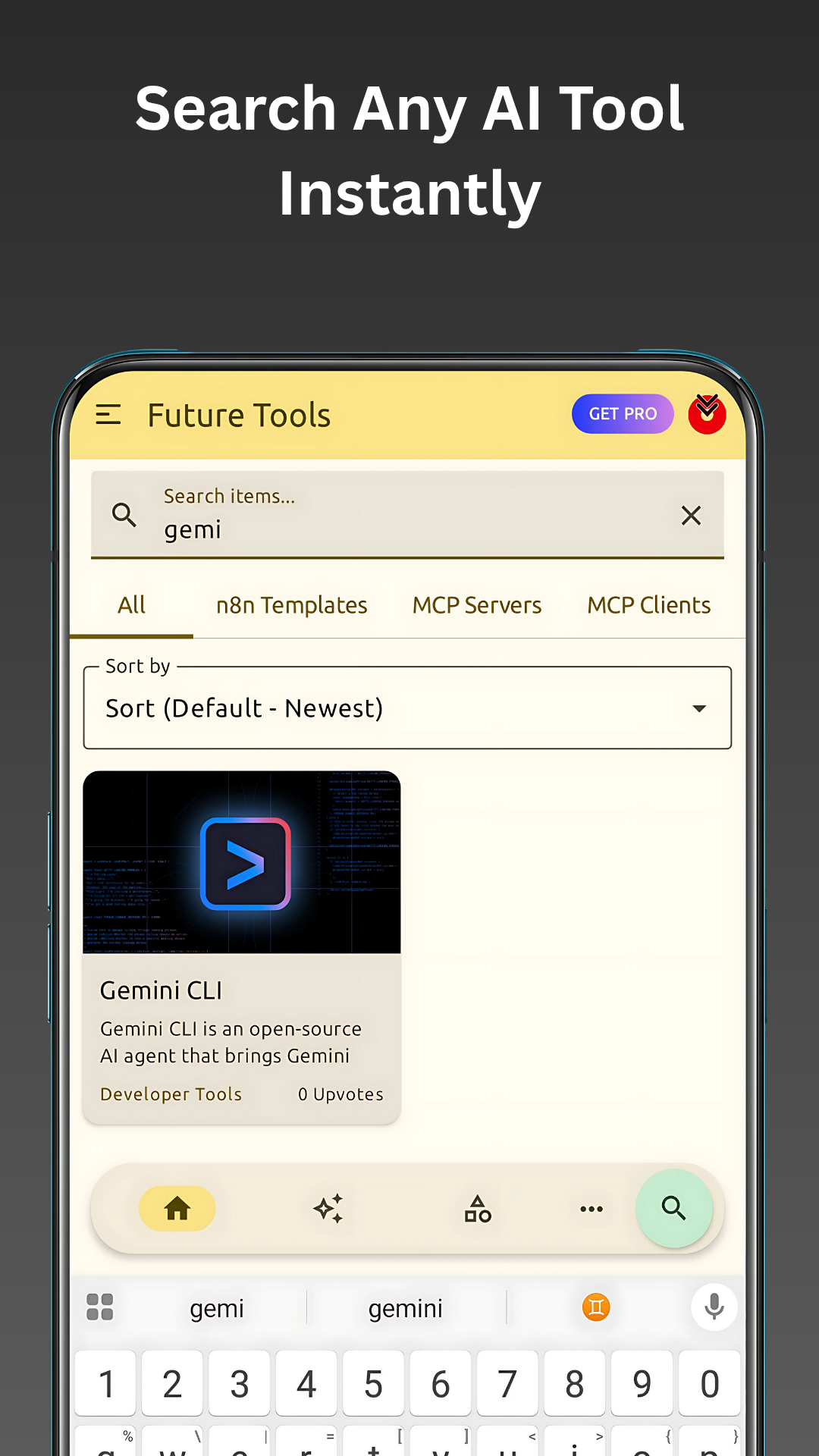Select the MCP Servers tab

(476, 605)
